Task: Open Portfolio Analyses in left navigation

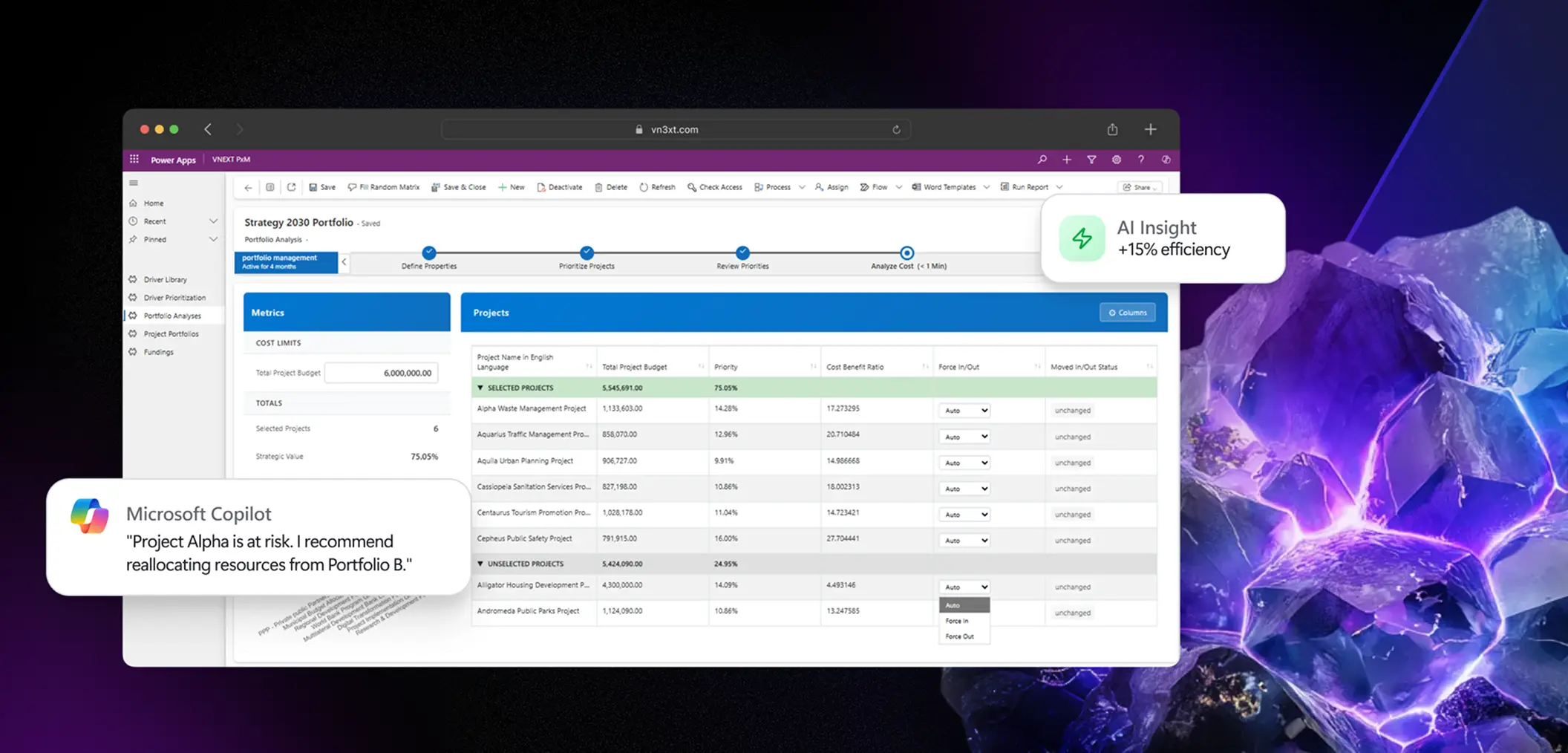Action: (x=172, y=316)
